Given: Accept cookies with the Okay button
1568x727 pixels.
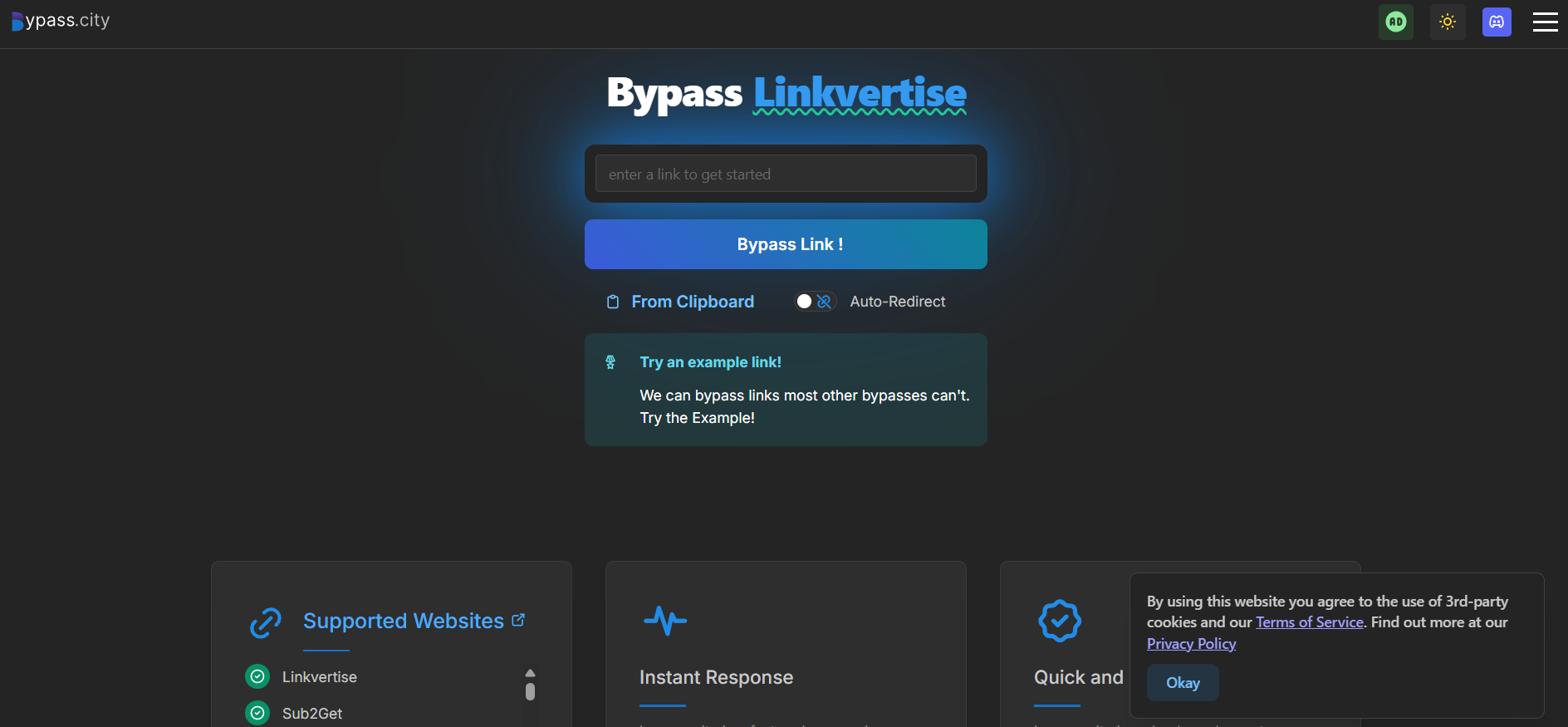Looking at the screenshot, I should (x=1182, y=682).
